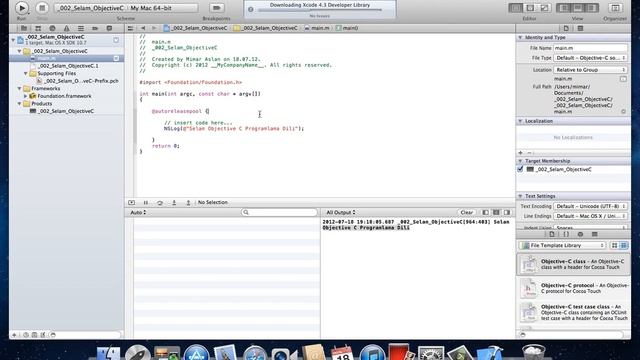
Task: Show the Project navigator folder icon
Action: (24, 28)
